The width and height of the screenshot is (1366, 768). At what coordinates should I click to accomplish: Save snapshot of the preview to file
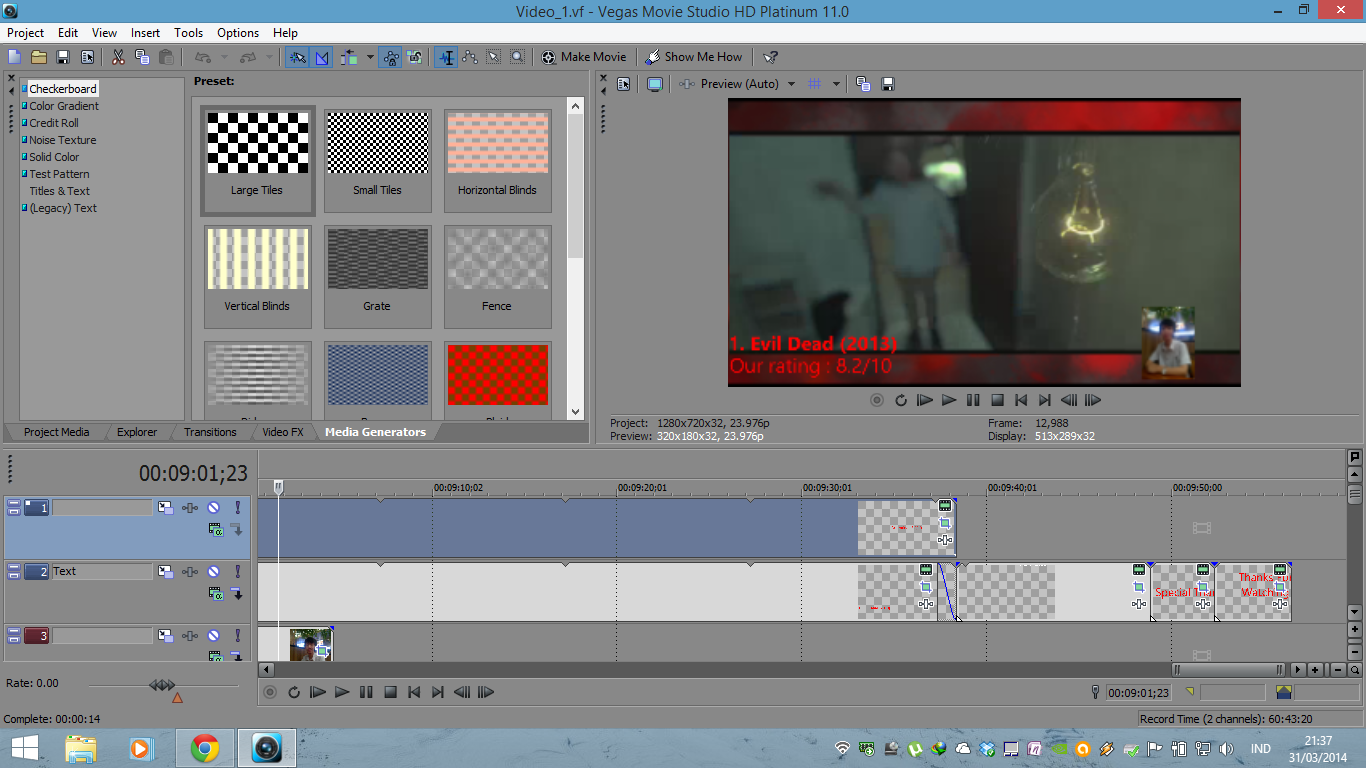[887, 84]
